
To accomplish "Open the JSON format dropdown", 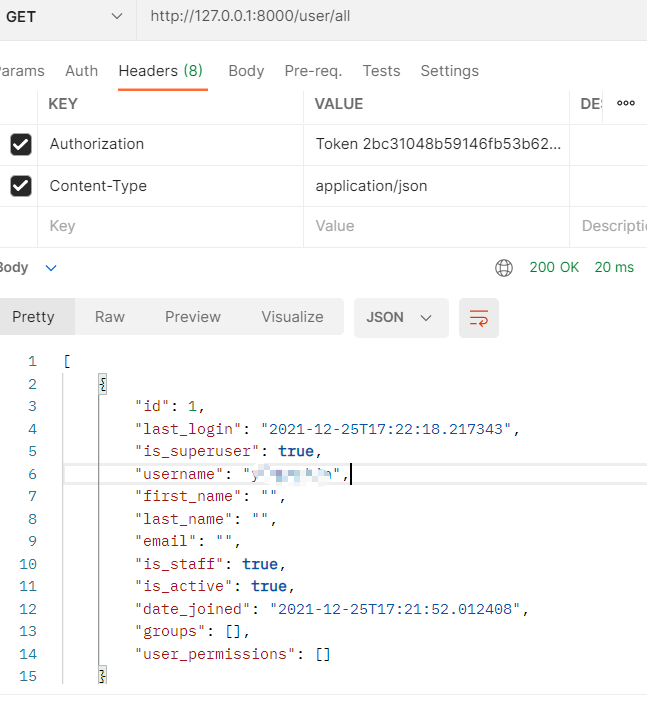I will pyautogui.click(x=399, y=317).
